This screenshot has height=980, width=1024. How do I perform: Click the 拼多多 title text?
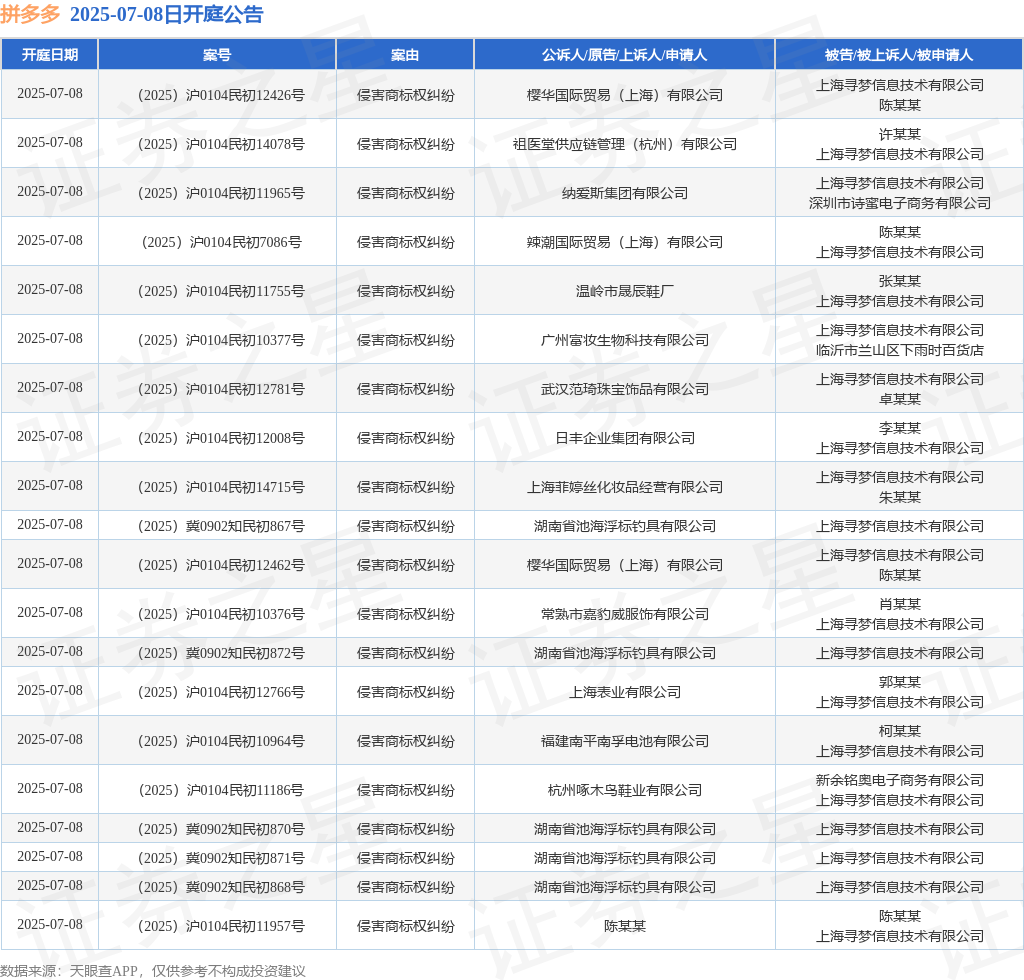[30, 14]
